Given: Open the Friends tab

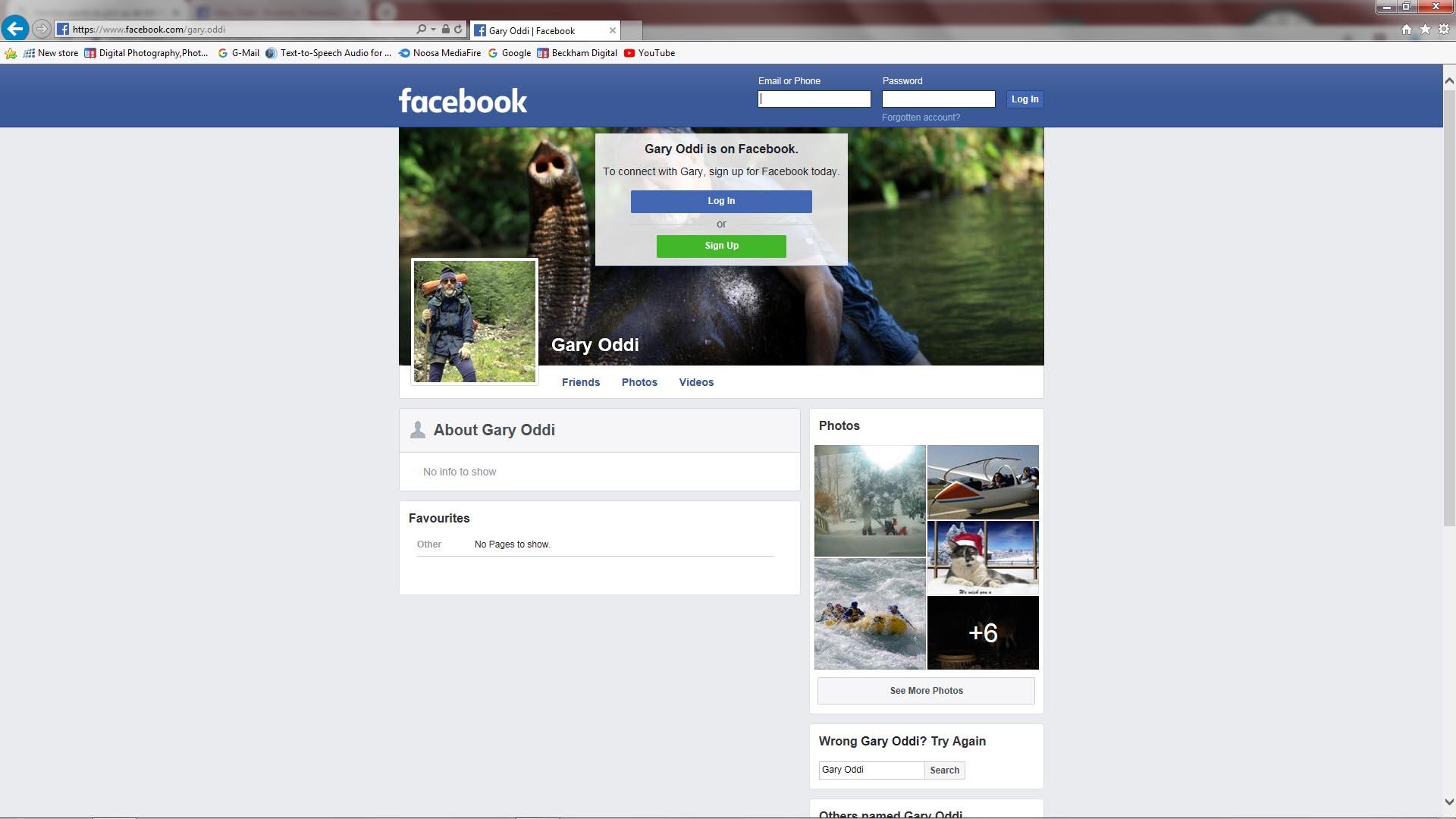Looking at the screenshot, I should [581, 382].
